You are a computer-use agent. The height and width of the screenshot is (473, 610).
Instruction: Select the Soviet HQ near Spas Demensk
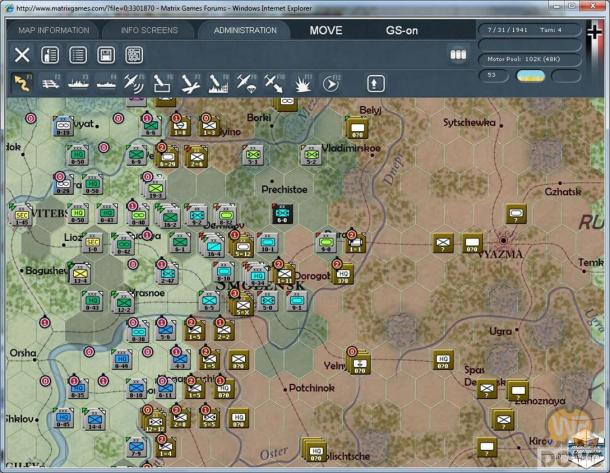[443, 360]
